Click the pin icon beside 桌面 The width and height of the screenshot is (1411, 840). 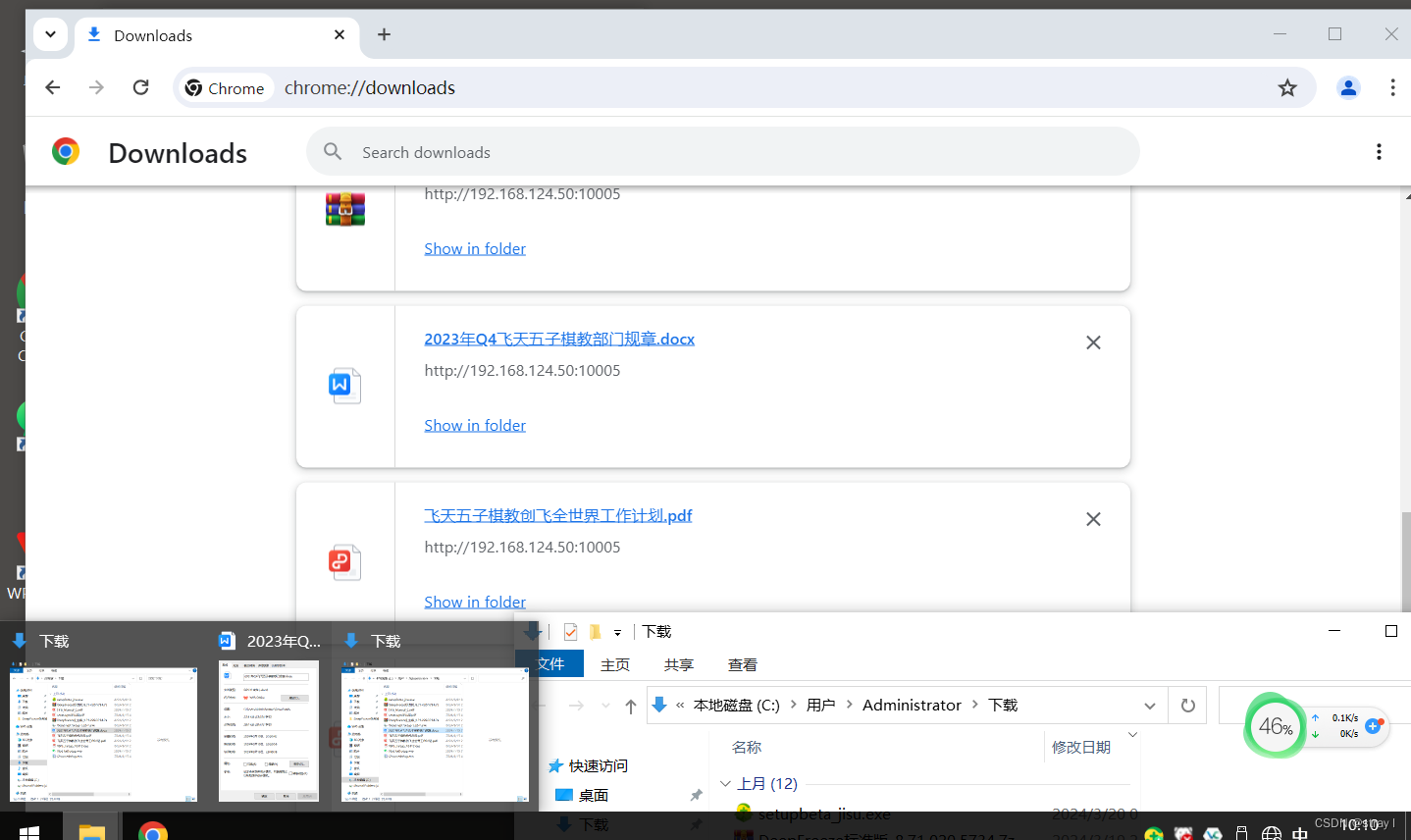(x=696, y=796)
